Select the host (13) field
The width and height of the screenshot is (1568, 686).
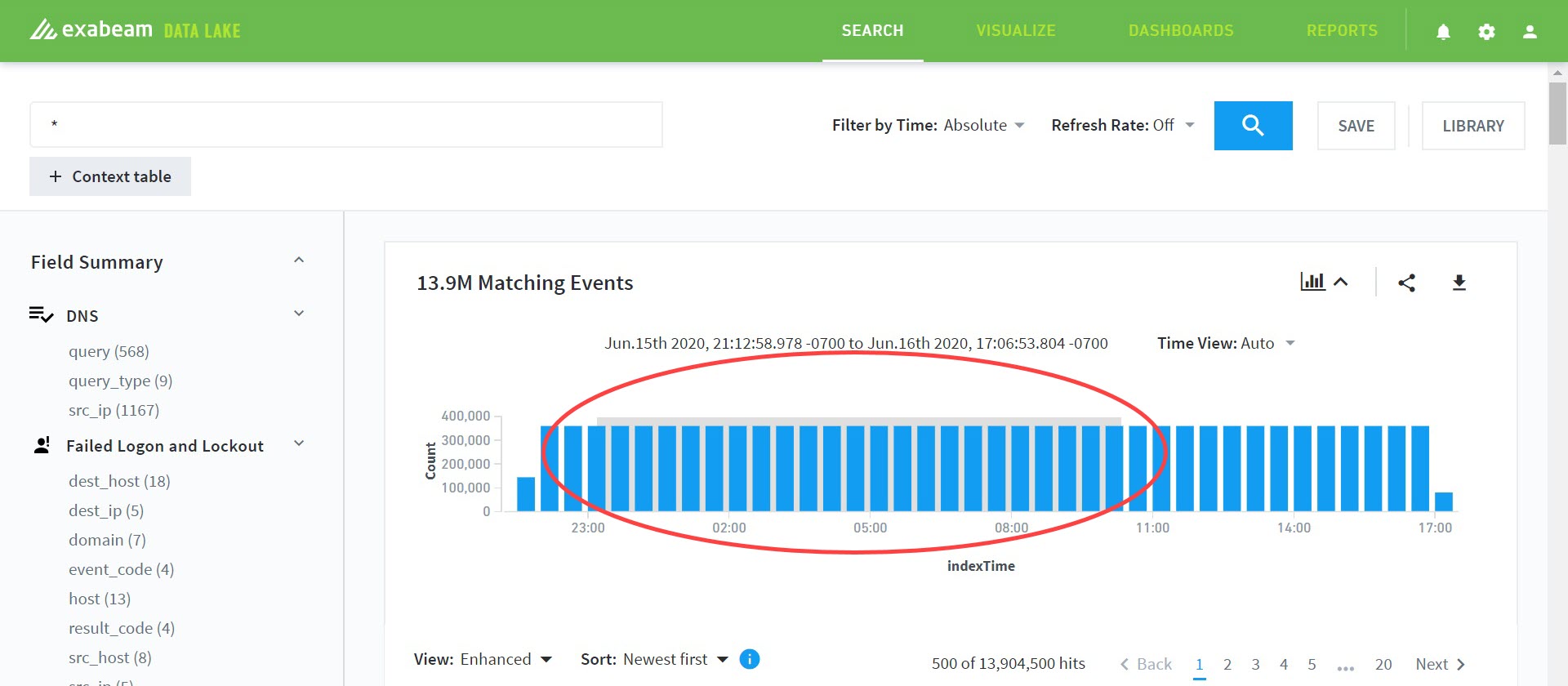100,599
